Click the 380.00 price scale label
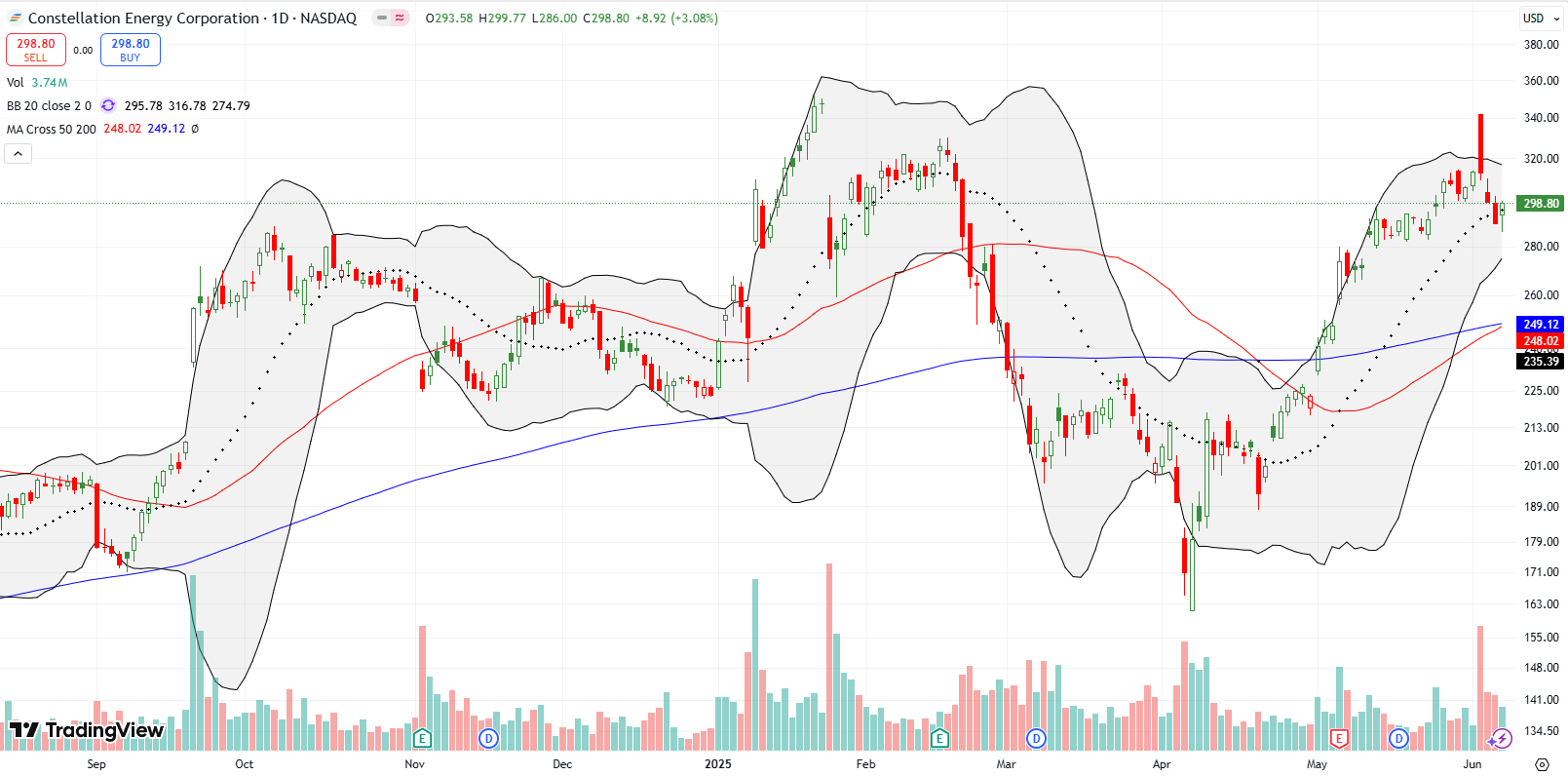Screen dimensions: 1568x776 [x=1542, y=44]
